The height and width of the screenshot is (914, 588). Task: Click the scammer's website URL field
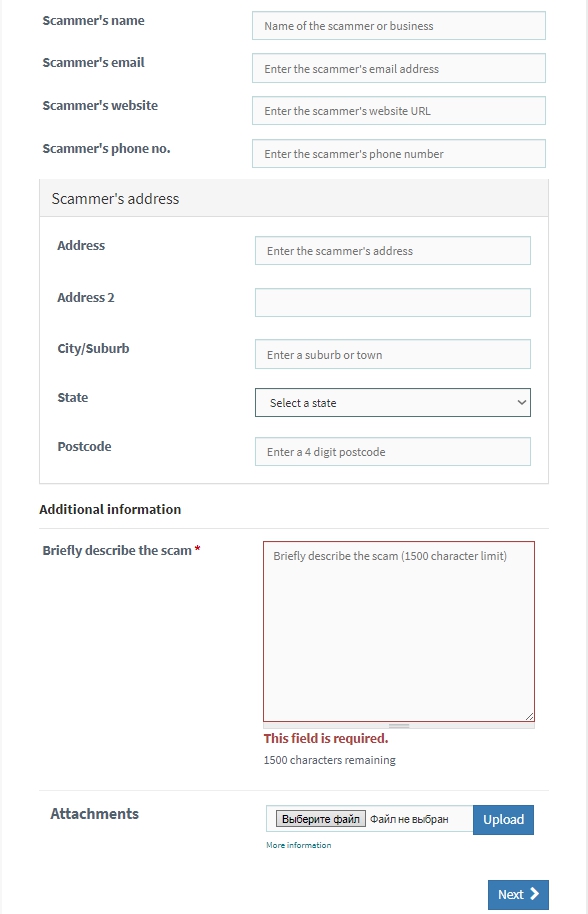pos(399,111)
